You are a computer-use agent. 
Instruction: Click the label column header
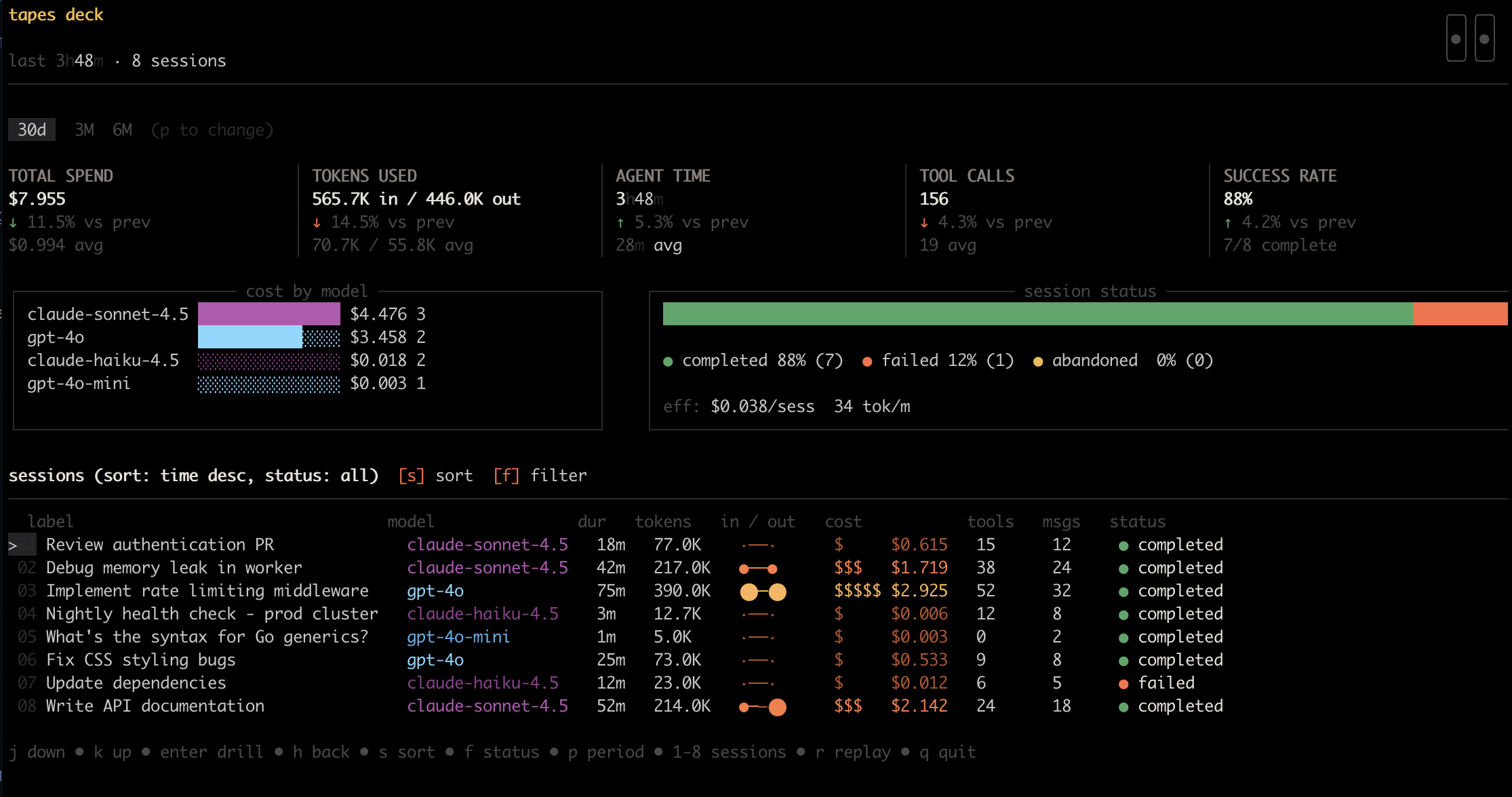(50, 521)
